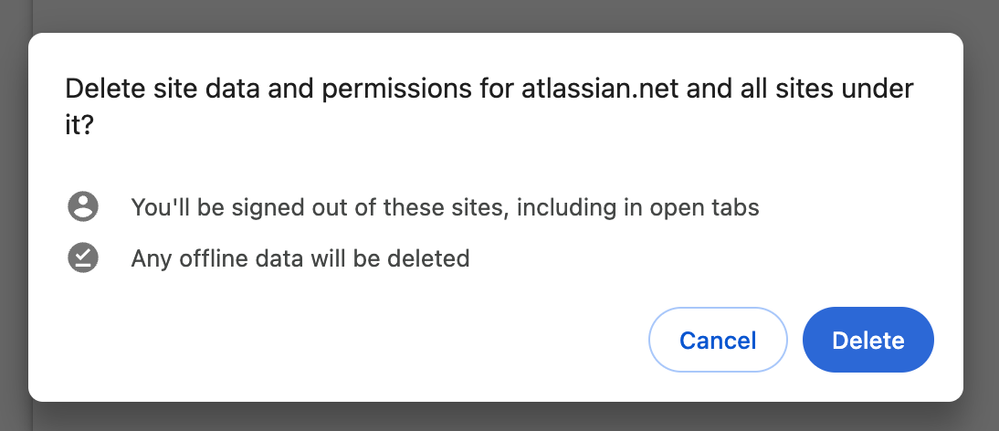Confirm deleting atlassian.net site data
The image size is (999, 431).
pyautogui.click(x=868, y=340)
